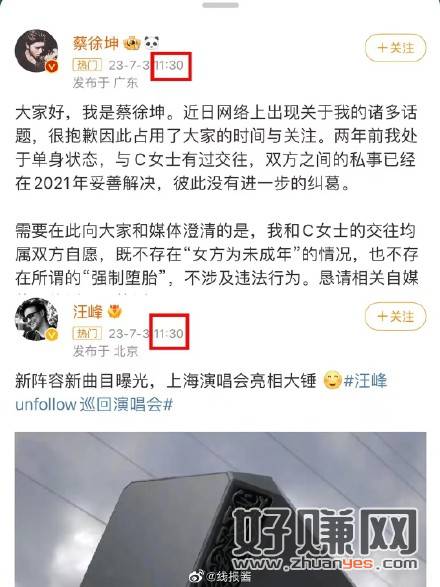
Task: Follow 蔡徐坤 with the +关注 button
Action: (396, 48)
